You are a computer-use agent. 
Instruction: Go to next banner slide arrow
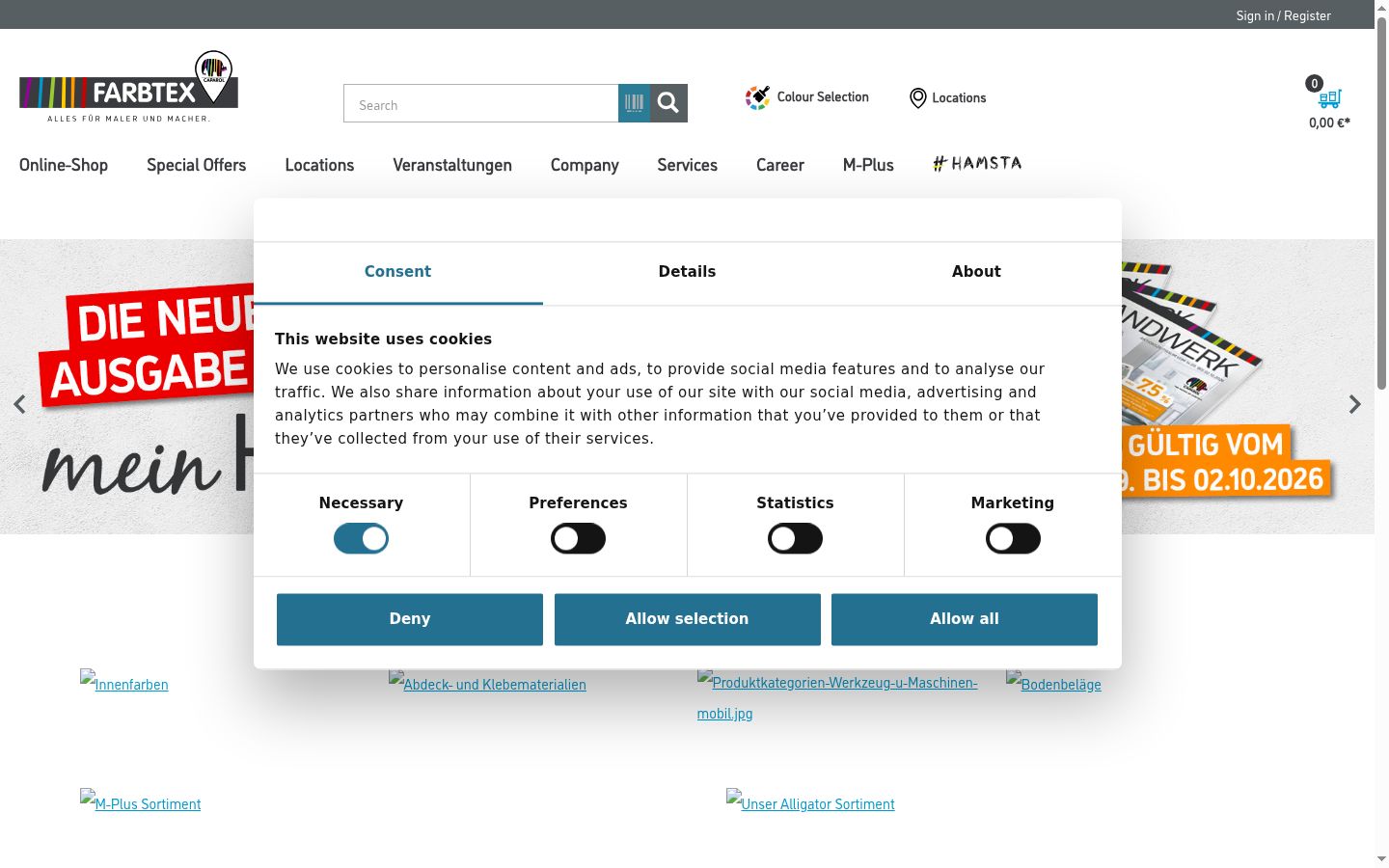point(1354,404)
